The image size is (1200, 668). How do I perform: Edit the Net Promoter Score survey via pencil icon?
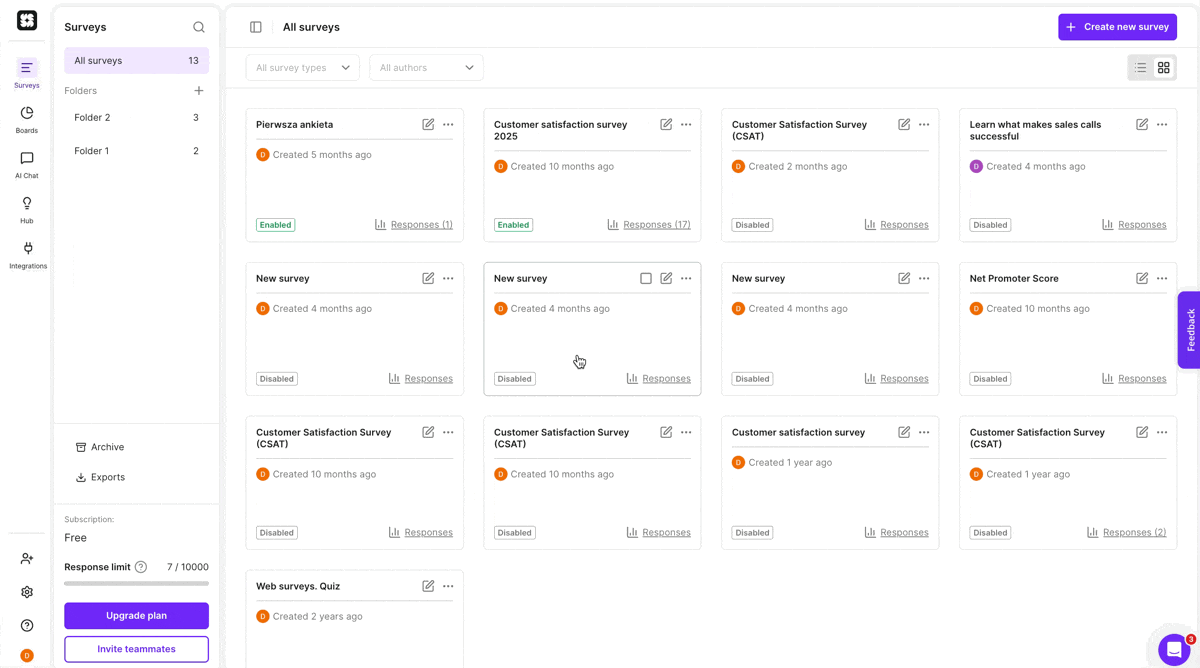point(1141,278)
